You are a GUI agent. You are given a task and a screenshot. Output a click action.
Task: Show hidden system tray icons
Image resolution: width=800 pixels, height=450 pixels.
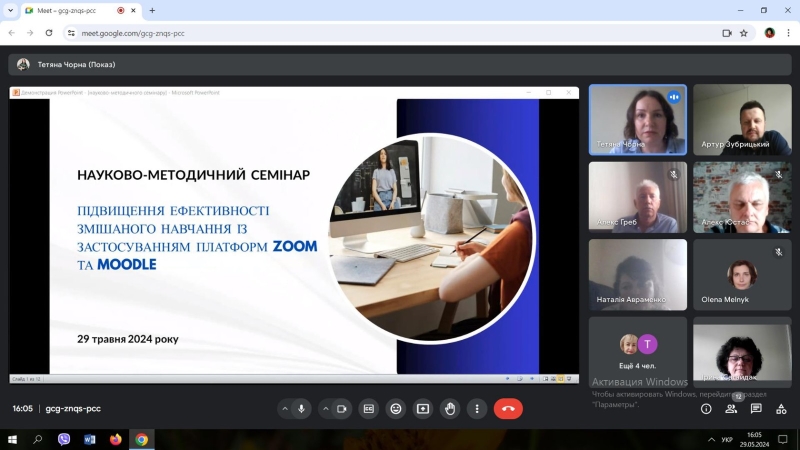pyautogui.click(x=711, y=439)
